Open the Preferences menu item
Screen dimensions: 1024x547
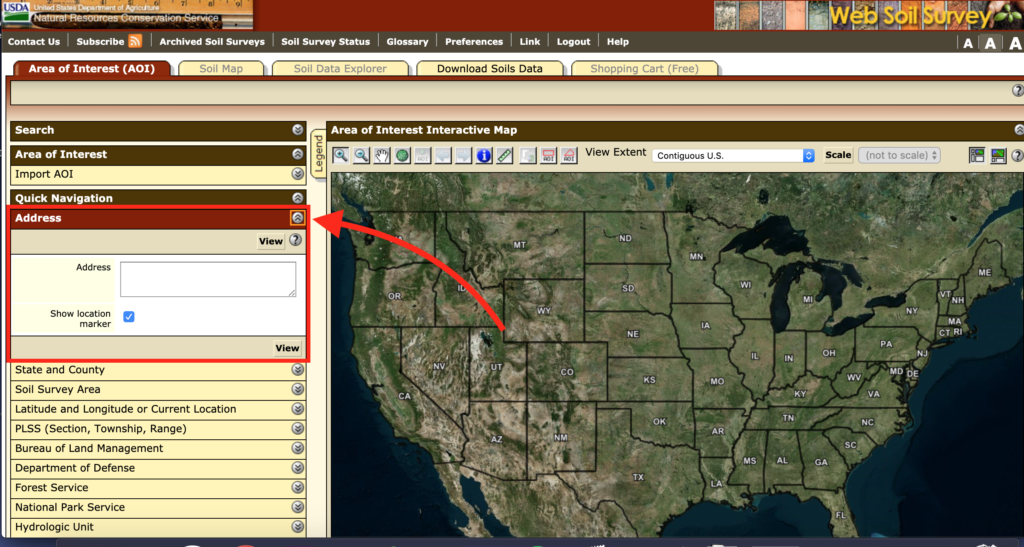[474, 42]
